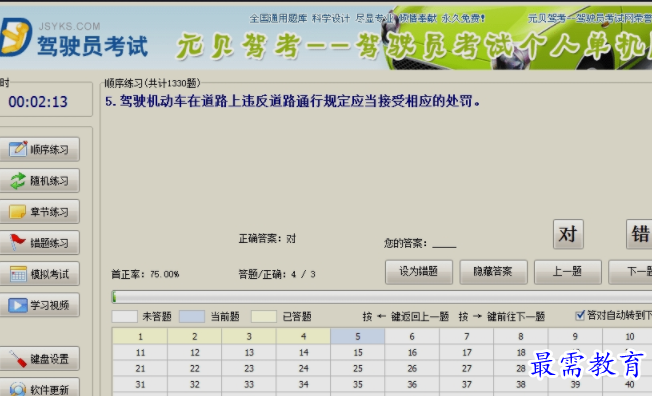Jump to question 2 in grid
Screen dimensions: 652x396
pos(195,337)
